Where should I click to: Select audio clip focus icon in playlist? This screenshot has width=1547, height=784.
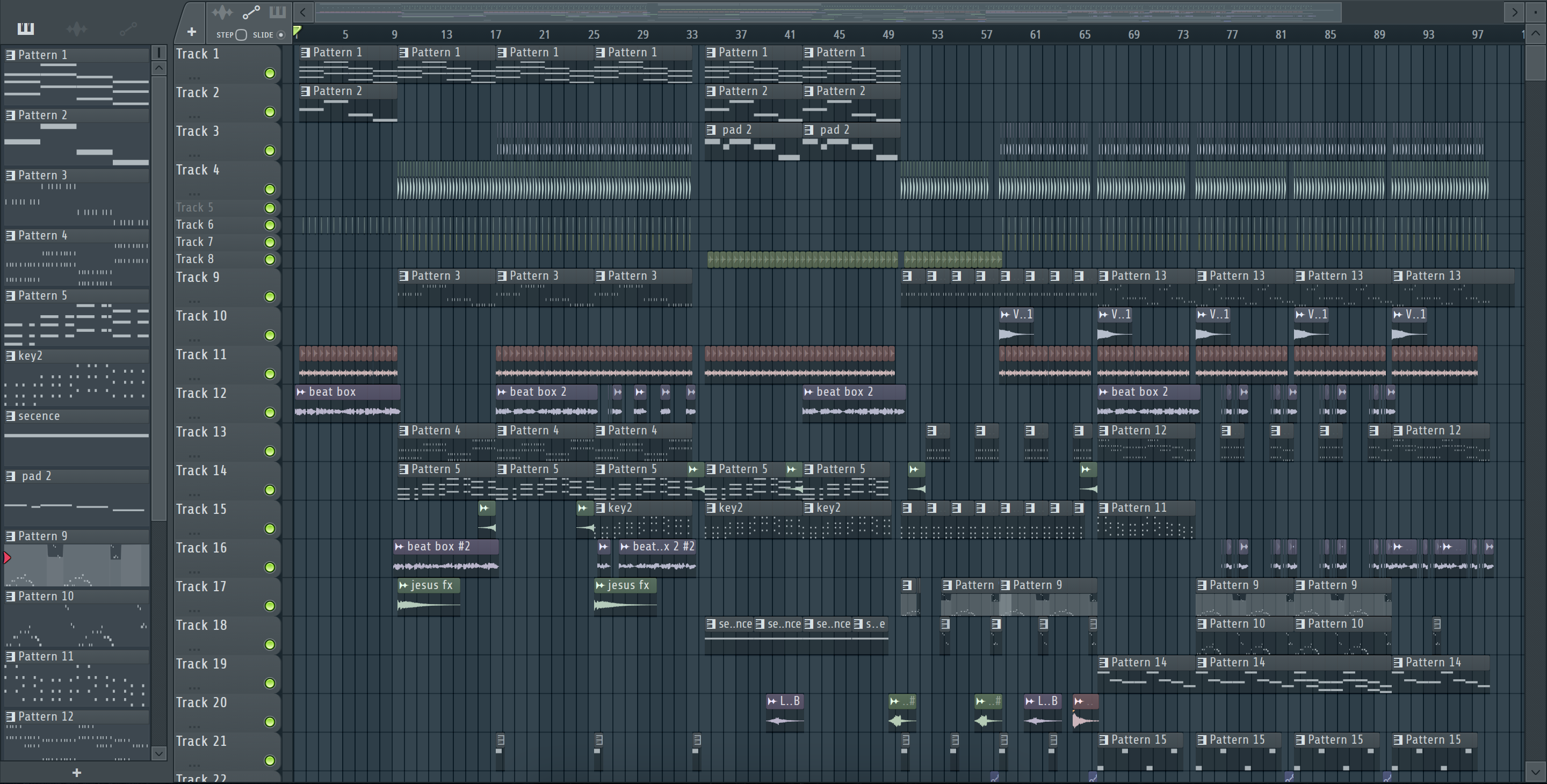[x=222, y=12]
